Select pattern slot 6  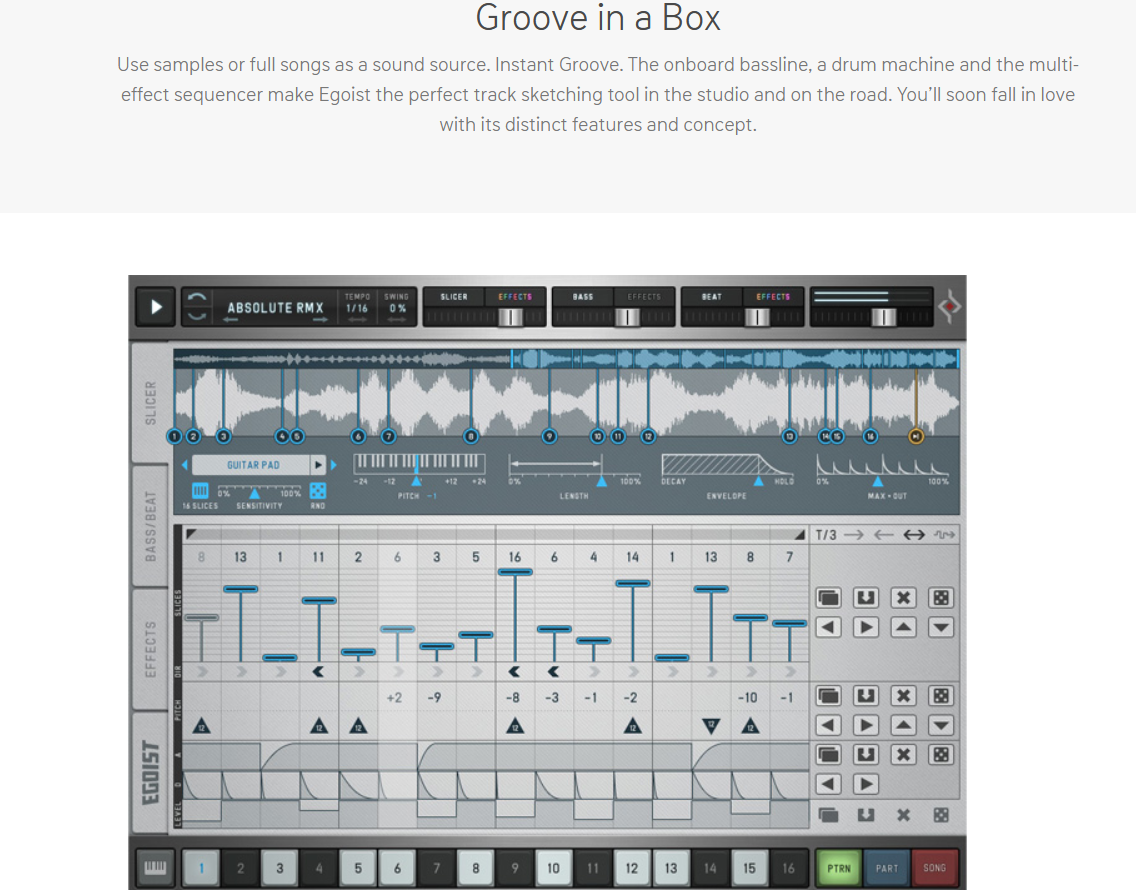click(x=397, y=868)
